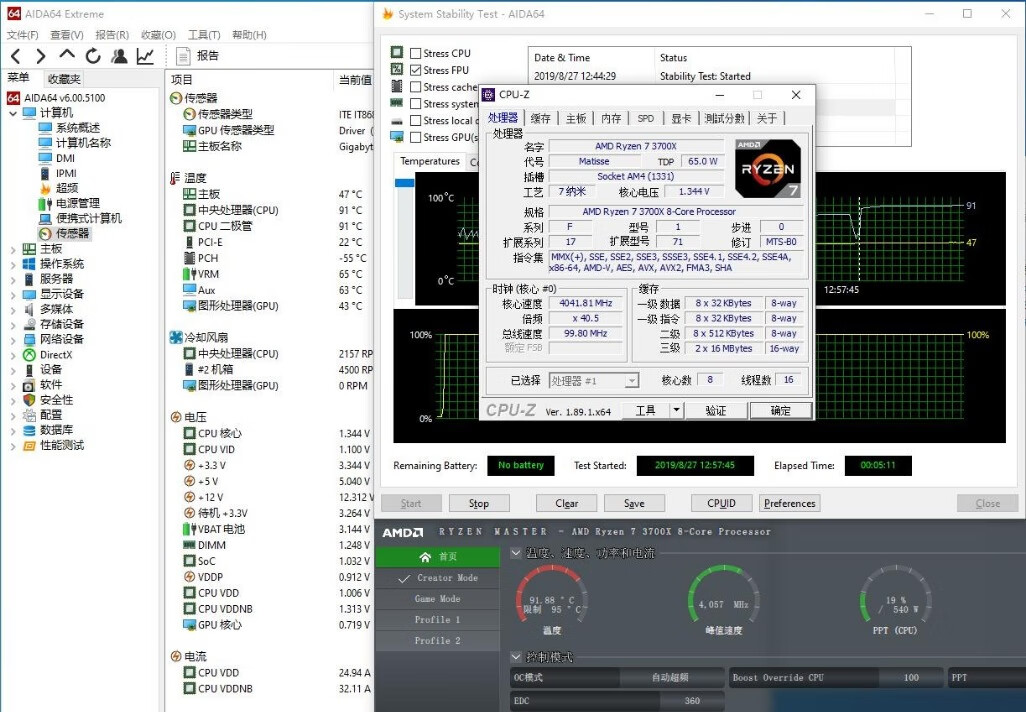Switch Ryzen Master to Game Mode
1026x712 pixels.
437,599
